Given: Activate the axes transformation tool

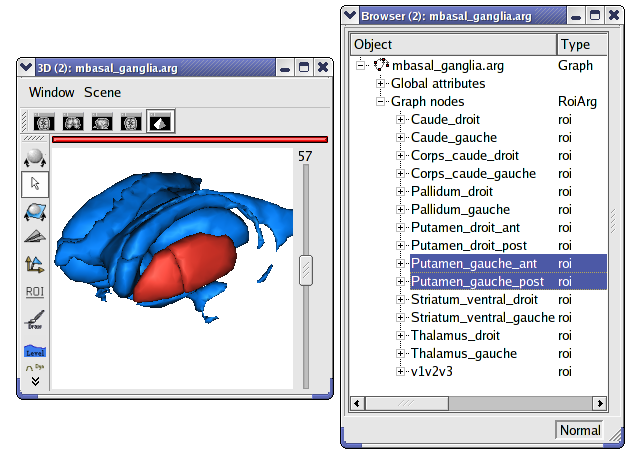Looking at the screenshot, I should 34,264.
